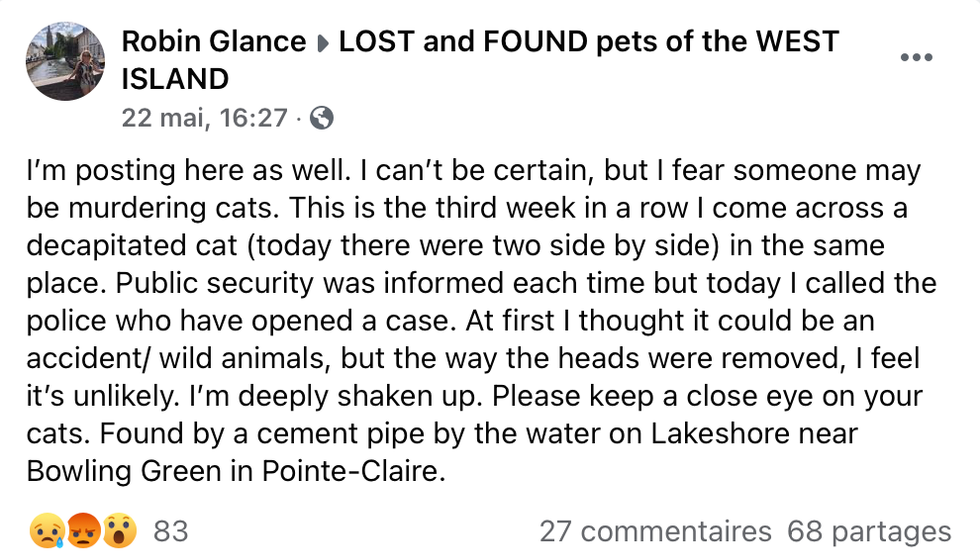This screenshot has width=980, height=560.
Task: Click the arrow icon between author and group
Action: pos(323,43)
